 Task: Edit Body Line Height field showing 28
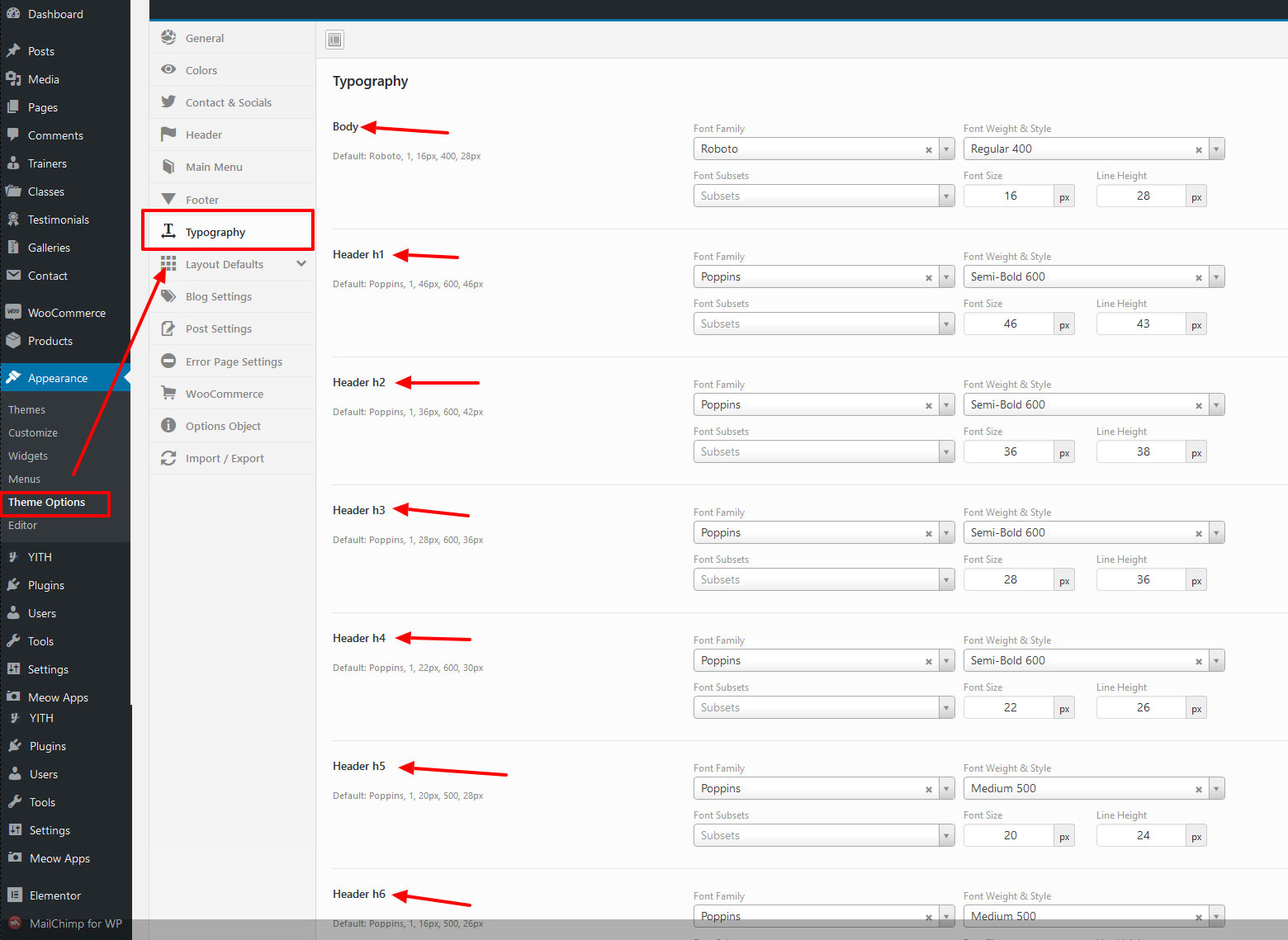(1143, 196)
